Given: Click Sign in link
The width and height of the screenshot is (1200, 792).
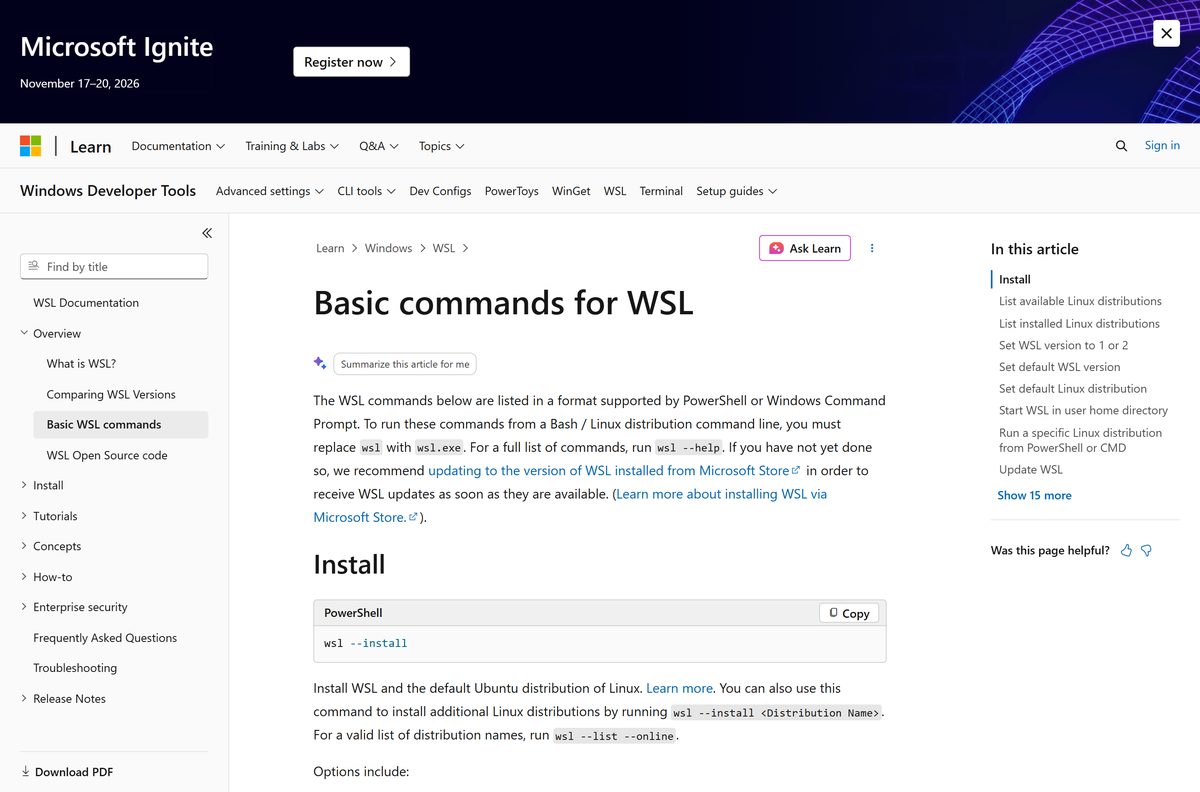Looking at the screenshot, I should [1162, 145].
